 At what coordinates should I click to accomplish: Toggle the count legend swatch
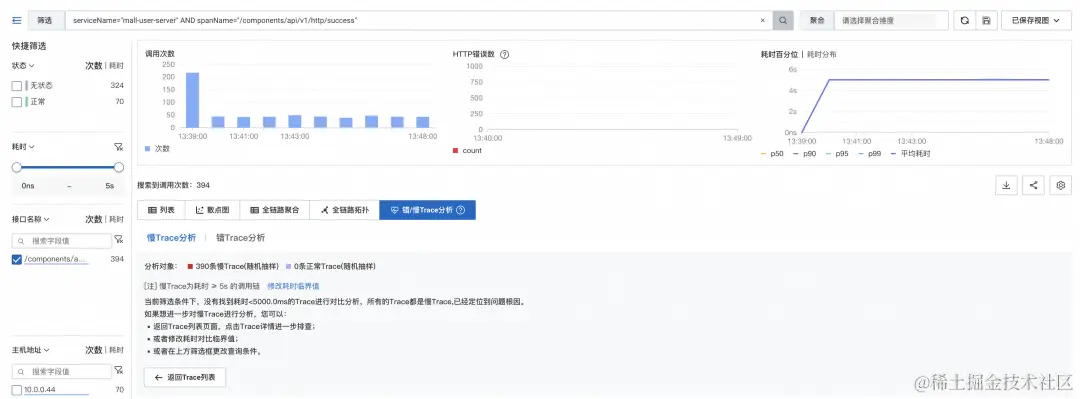click(x=455, y=150)
